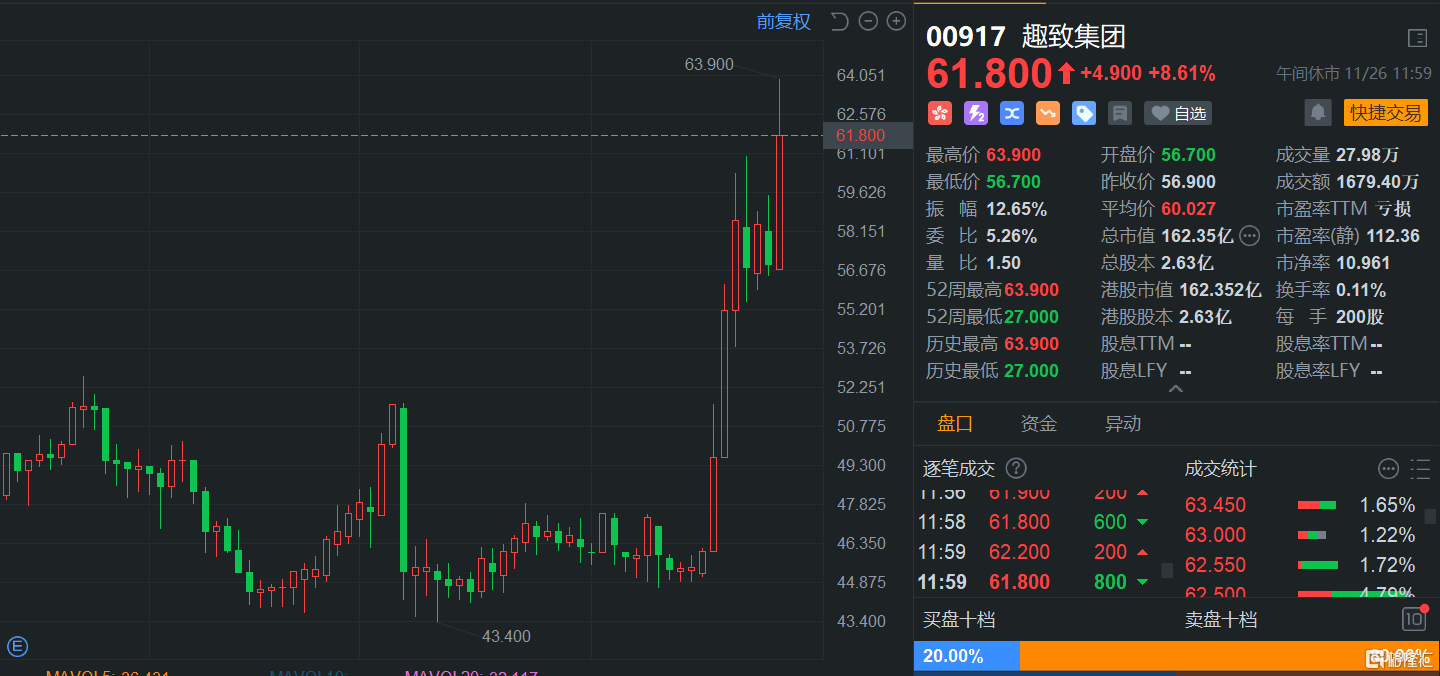
Task: Open the 前复权 adjustment dropdown
Action: tap(783, 21)
